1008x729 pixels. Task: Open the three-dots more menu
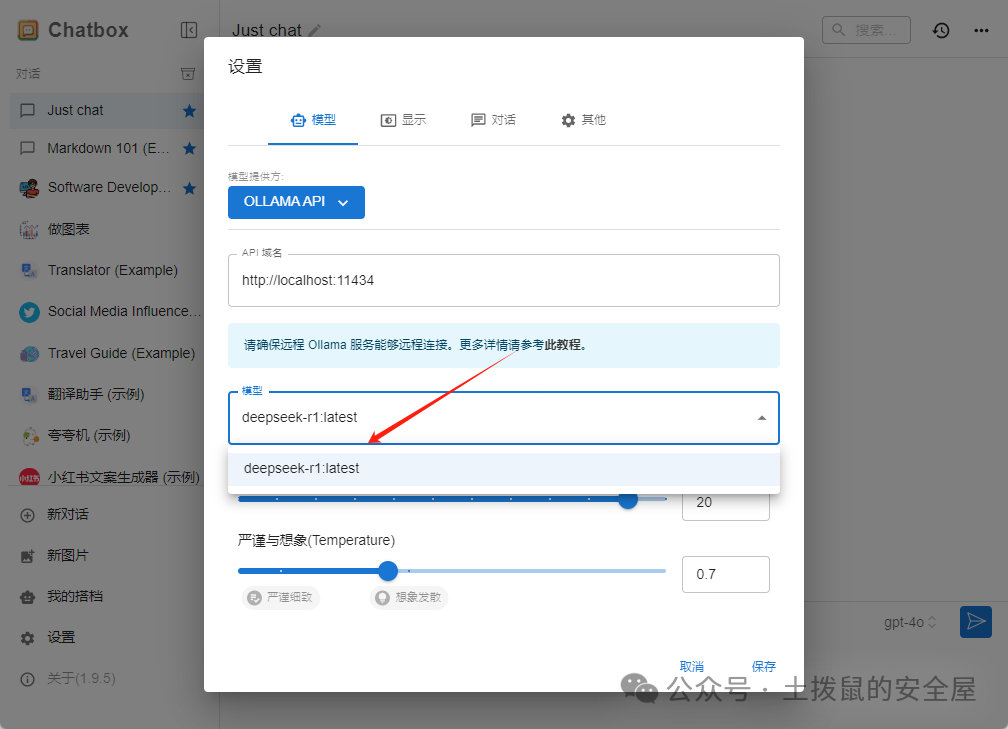[x=981, y=30]
